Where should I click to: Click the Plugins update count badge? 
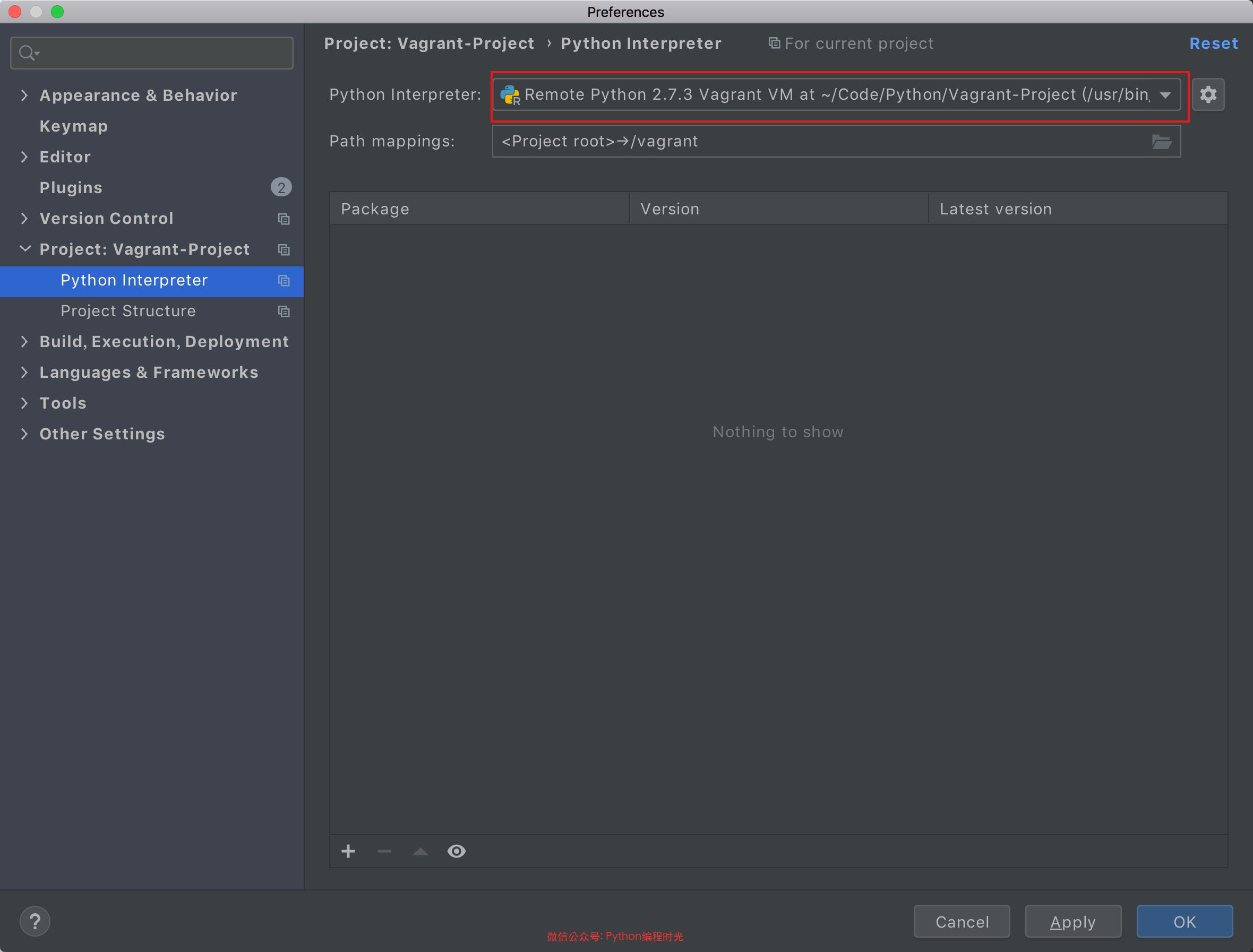[281, 187]
